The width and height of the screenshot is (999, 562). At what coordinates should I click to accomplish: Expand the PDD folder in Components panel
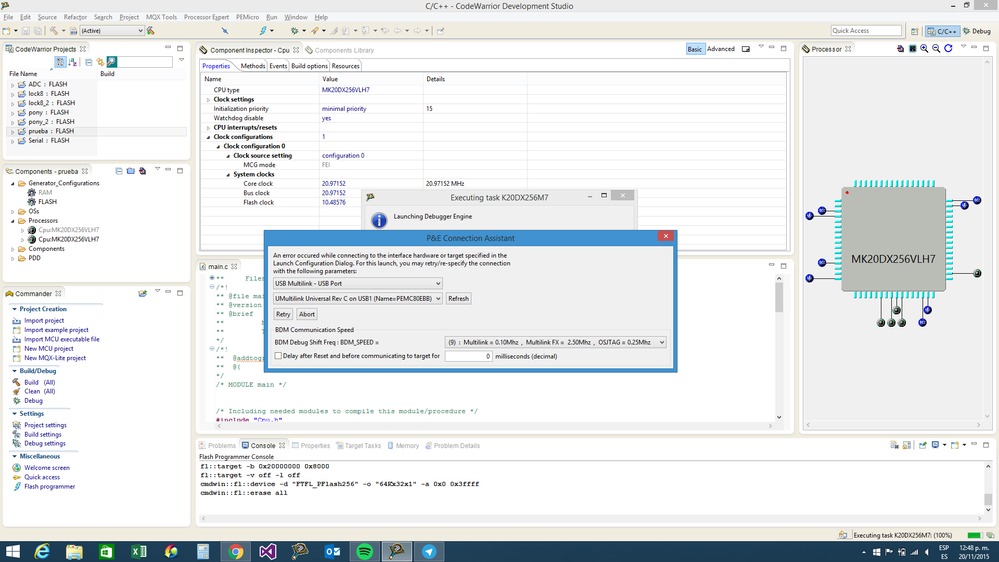[x=13, y=259]
